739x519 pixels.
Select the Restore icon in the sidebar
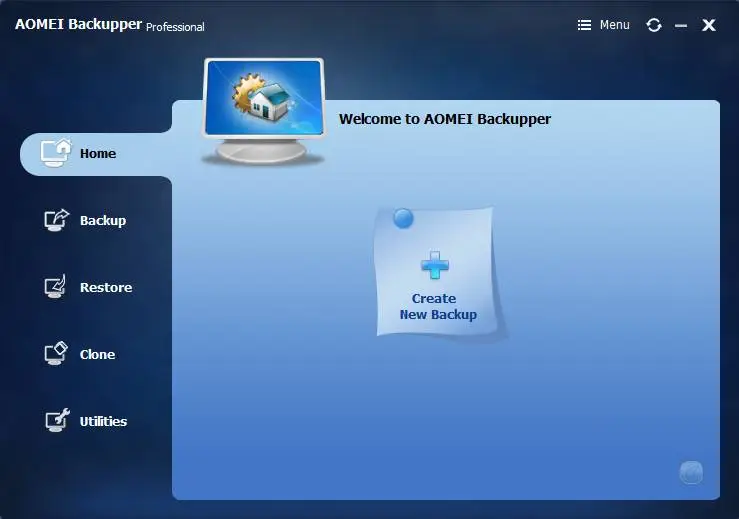56,287
